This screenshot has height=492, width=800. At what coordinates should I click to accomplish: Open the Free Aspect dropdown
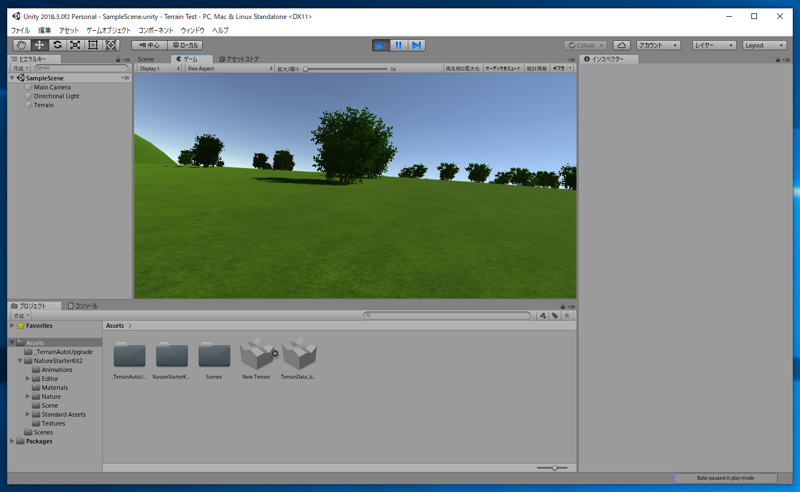pyautogui.click(x=230, y=68)
